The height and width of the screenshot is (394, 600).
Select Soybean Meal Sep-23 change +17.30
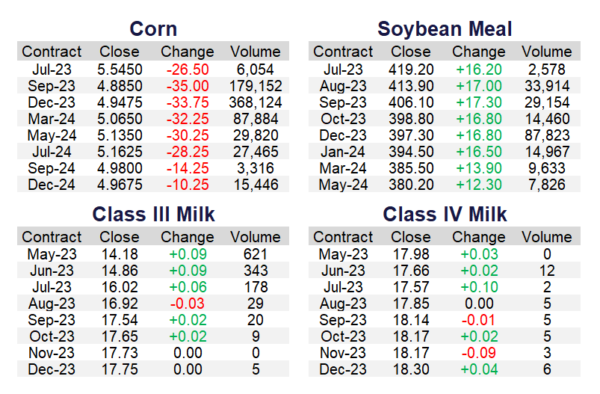coord(479,103)
